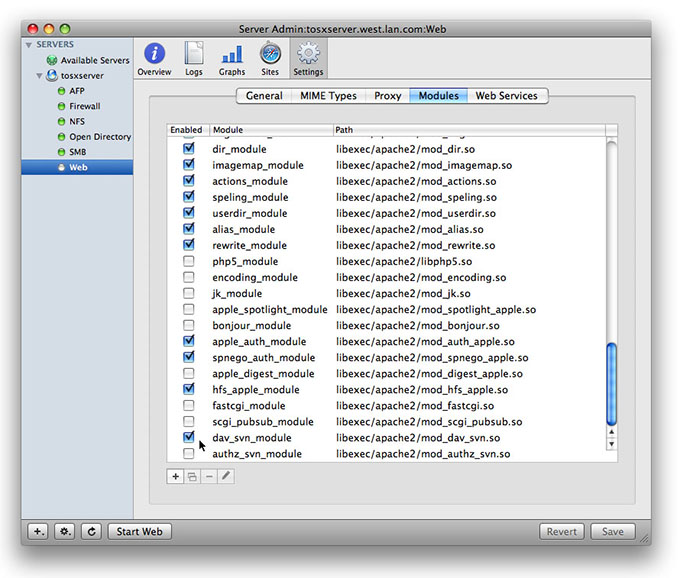Sort by the Module column header
The height and width of the screenshot is (578, 680).
(271, 130)
